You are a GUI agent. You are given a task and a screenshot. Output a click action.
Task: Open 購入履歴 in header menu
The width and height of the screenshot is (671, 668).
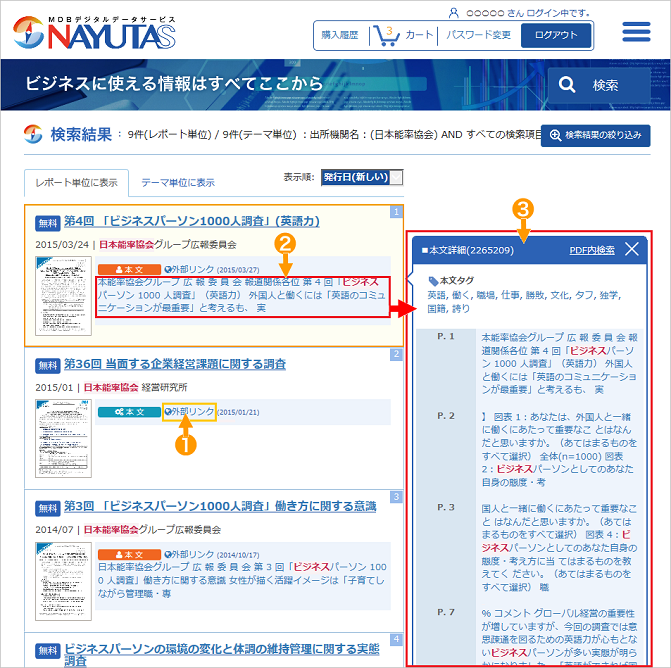(x=340, y=35)
